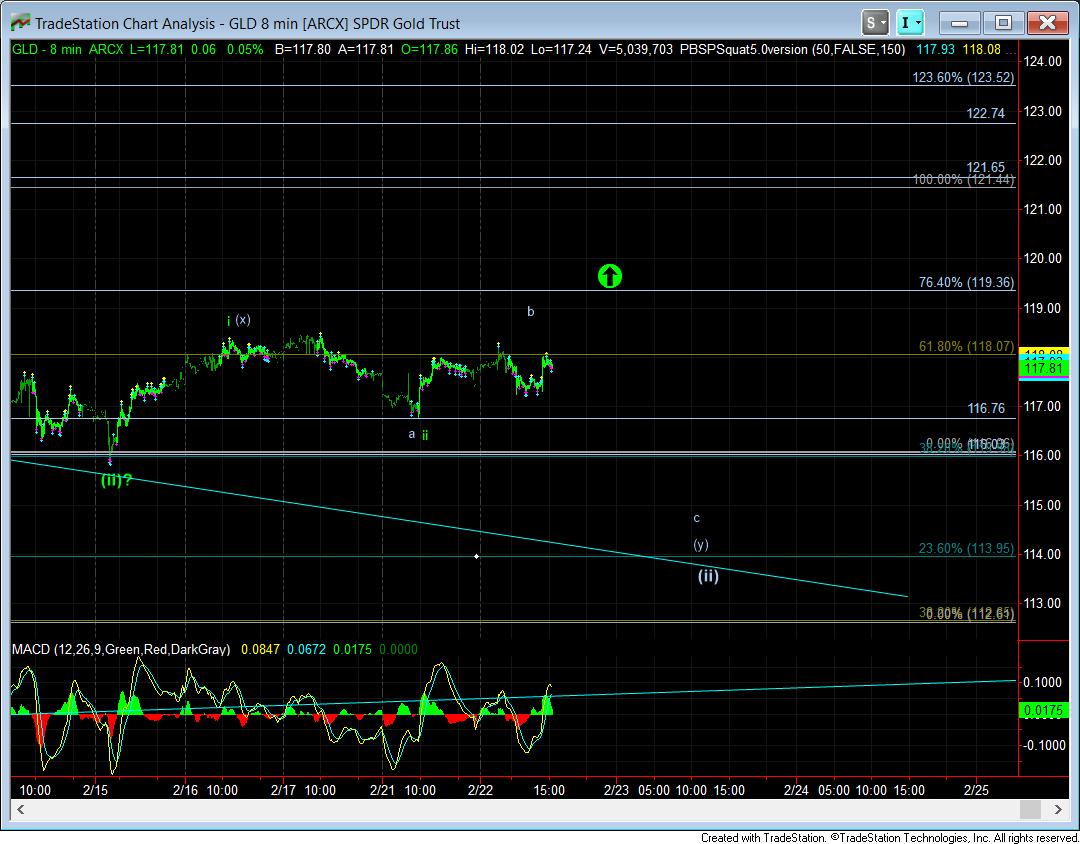1080x844 pixels.
Task: Click the horizontal scrollbar left arrow
Action: point(19,809)
